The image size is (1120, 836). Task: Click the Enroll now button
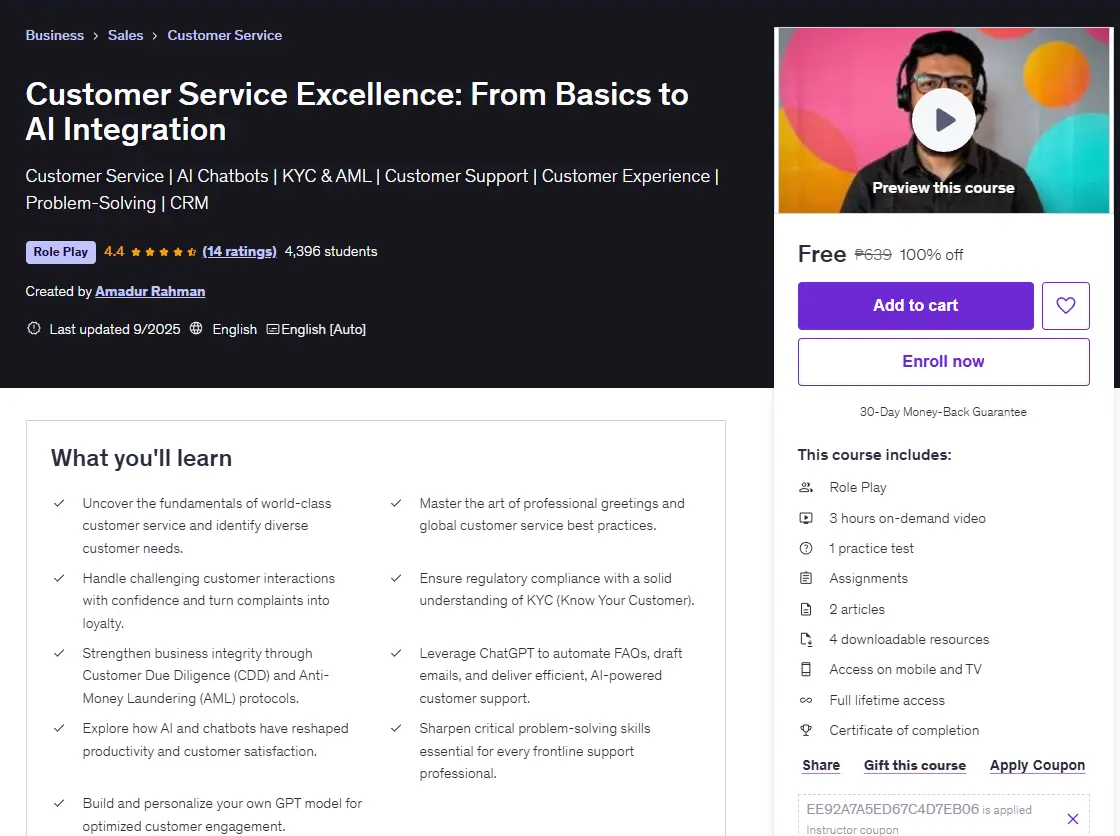coord(944,362)
